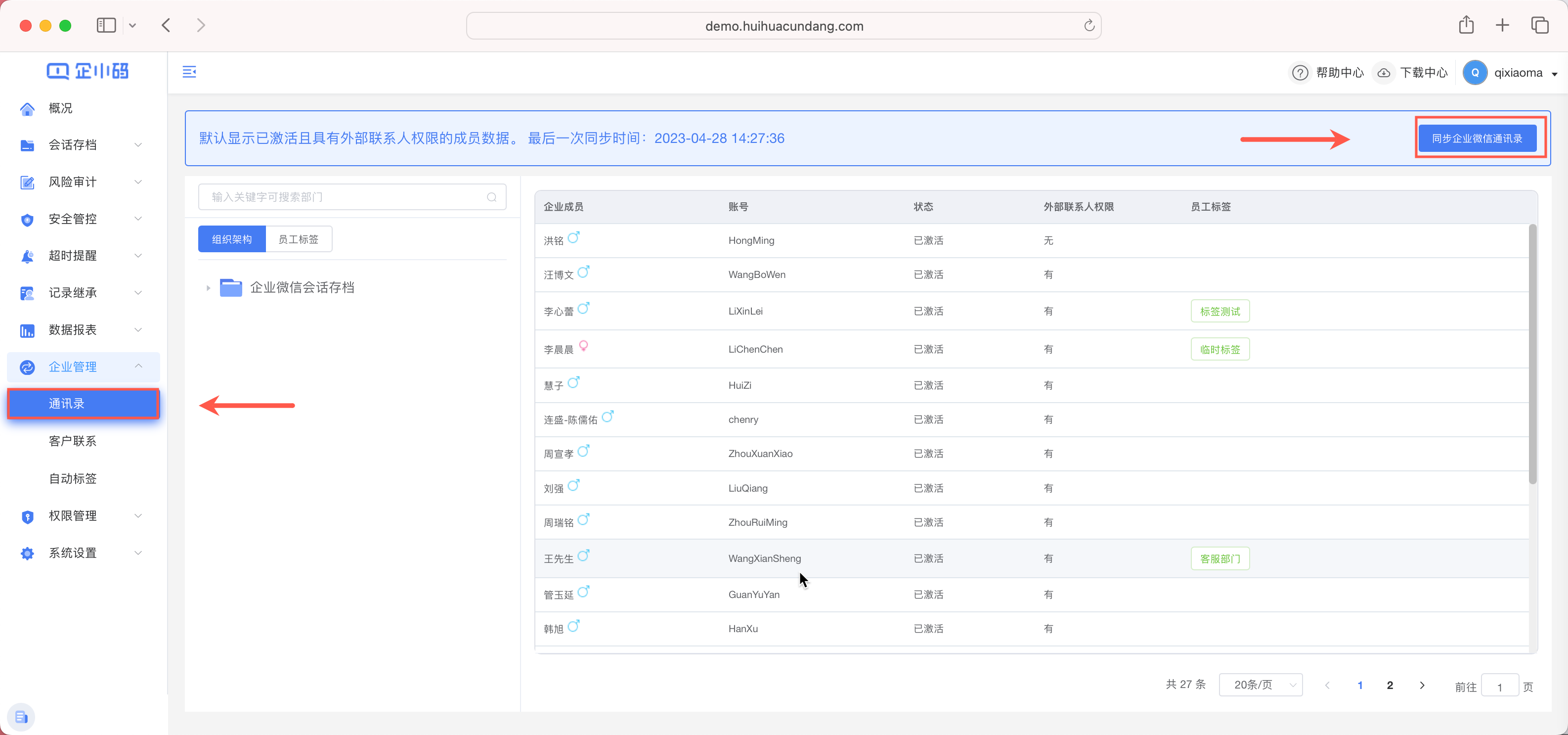Screen dimensions: 1568x735
Task: Select the 组织架构 tab
Action: pyautogui.click(x=232, y=239)
